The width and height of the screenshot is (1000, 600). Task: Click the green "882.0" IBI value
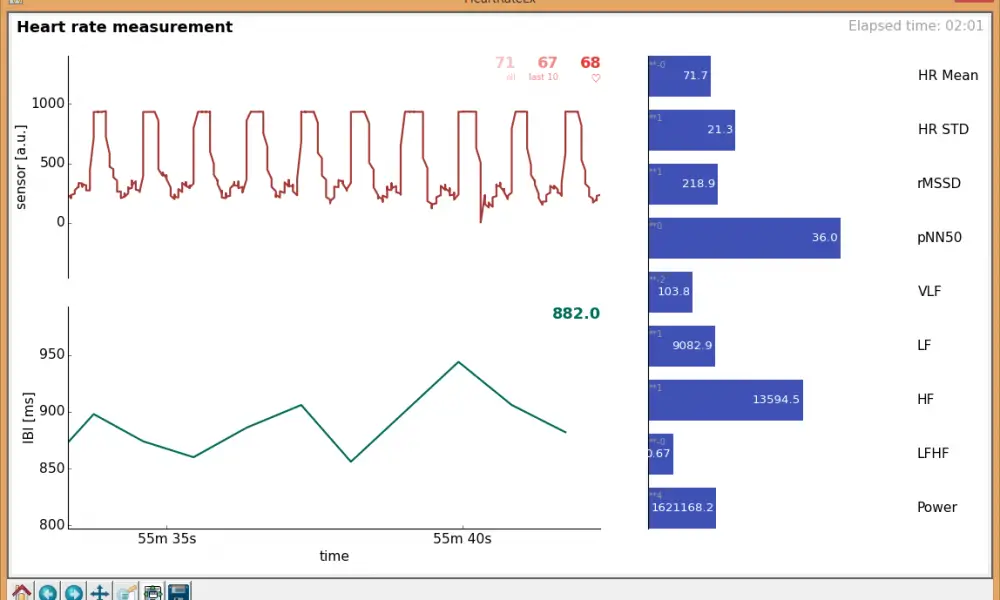click(x=576, y=313)
